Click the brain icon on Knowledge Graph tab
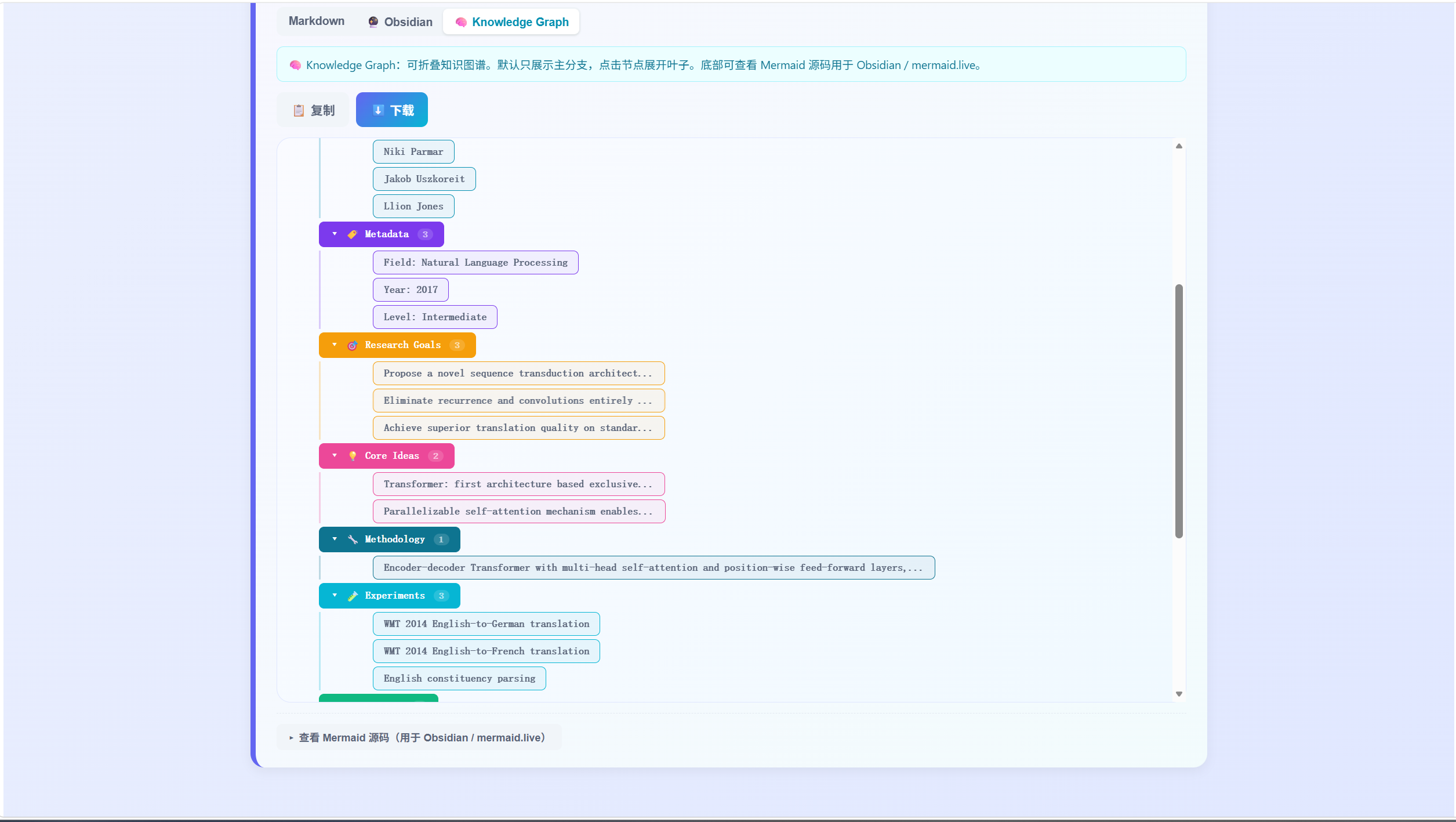Viewport: 1456px width, 822px height. (461, 22)
